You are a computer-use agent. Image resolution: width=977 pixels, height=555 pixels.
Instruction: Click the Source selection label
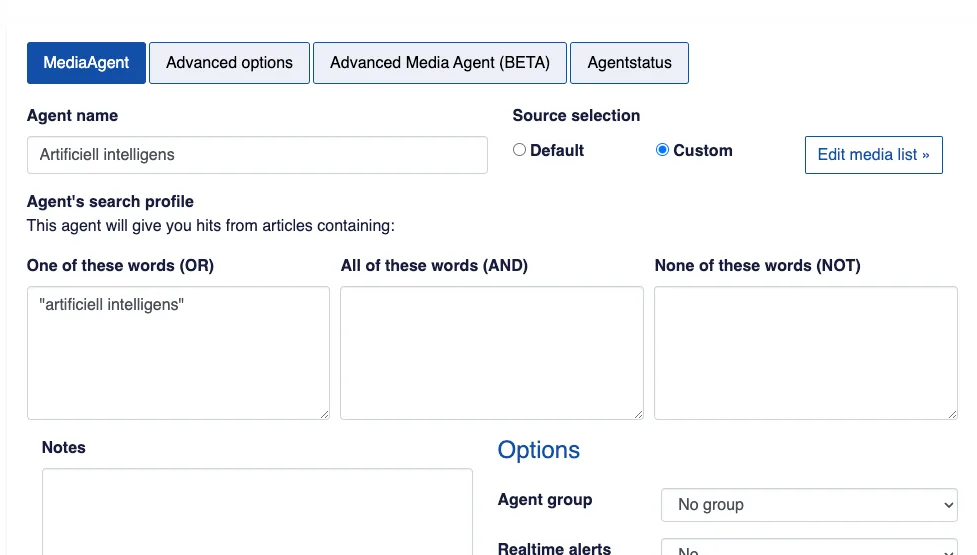[576, 116]
